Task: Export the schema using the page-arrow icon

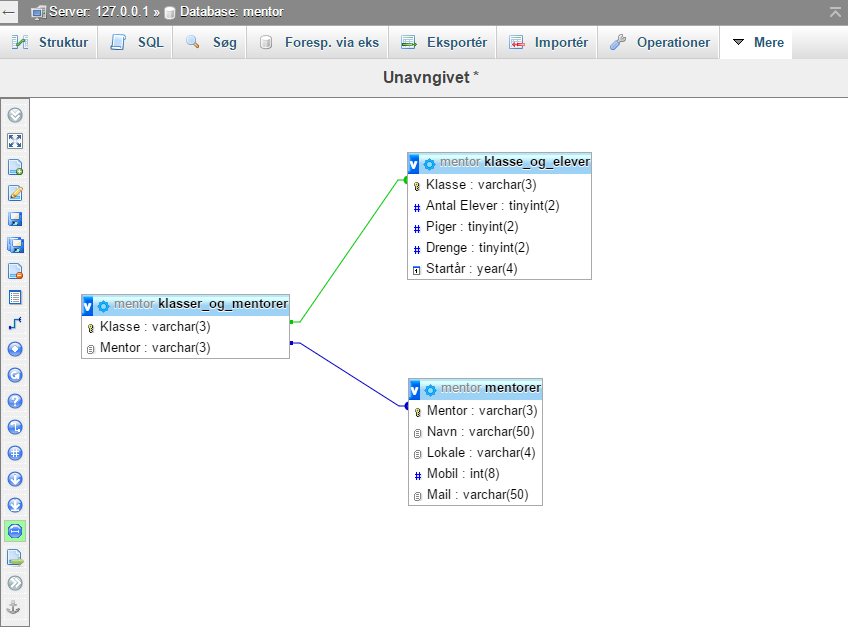Action: 15,557
